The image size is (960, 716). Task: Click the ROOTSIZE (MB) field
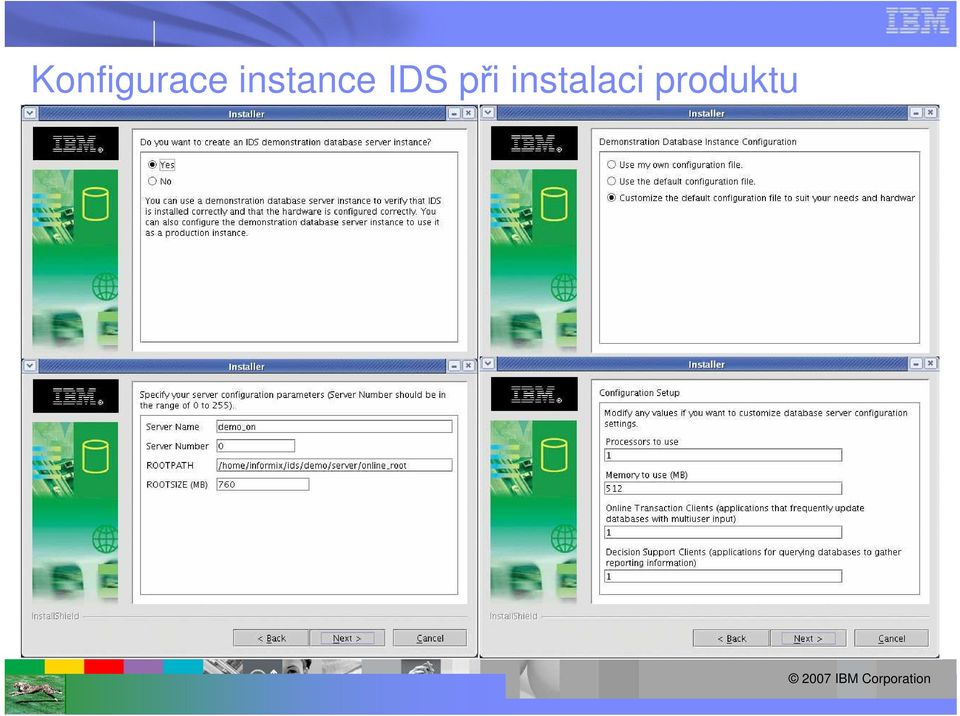(263, 484)
